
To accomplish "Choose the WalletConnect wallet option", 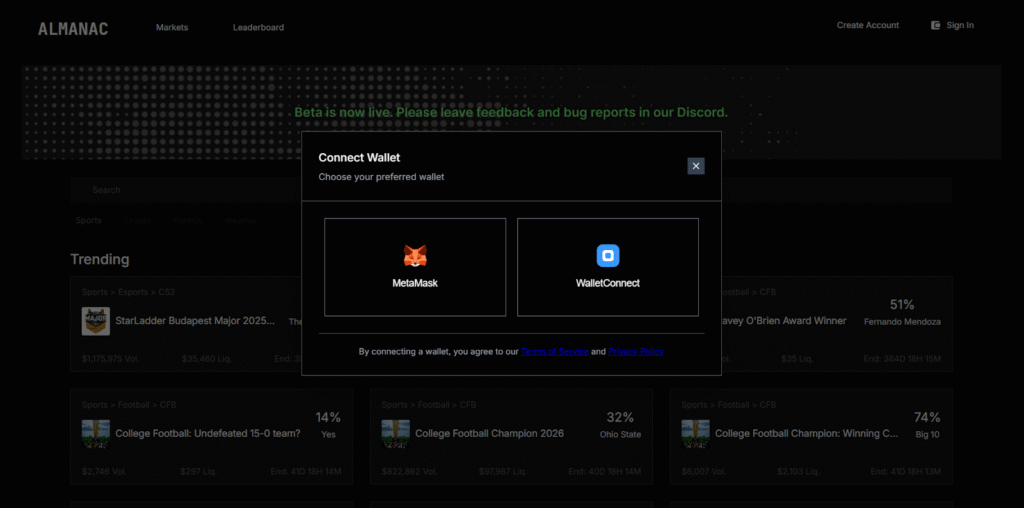I will click(x=607, y=267).
